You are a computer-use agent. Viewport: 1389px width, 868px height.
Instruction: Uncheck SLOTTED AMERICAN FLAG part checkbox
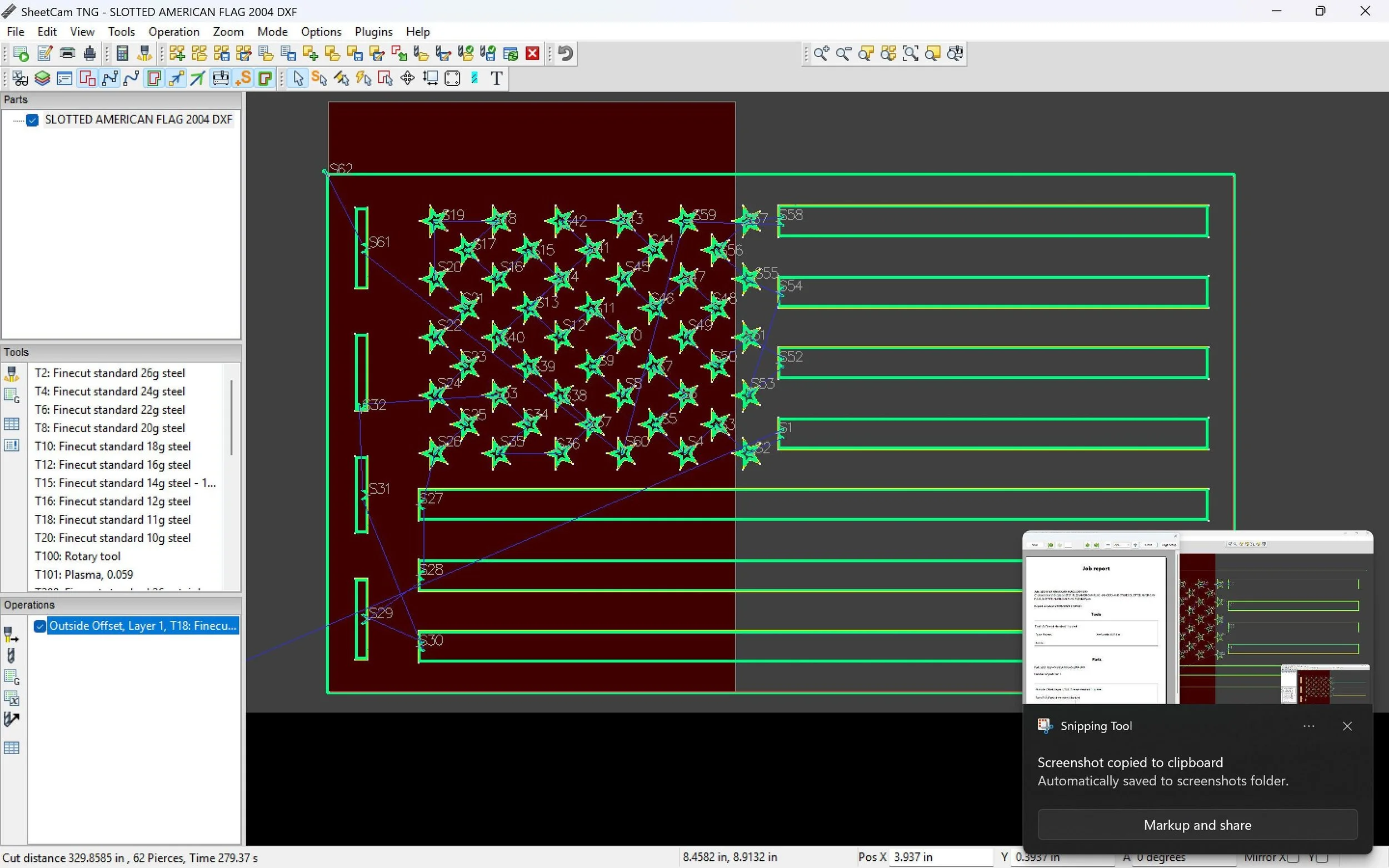coord(32,119)
